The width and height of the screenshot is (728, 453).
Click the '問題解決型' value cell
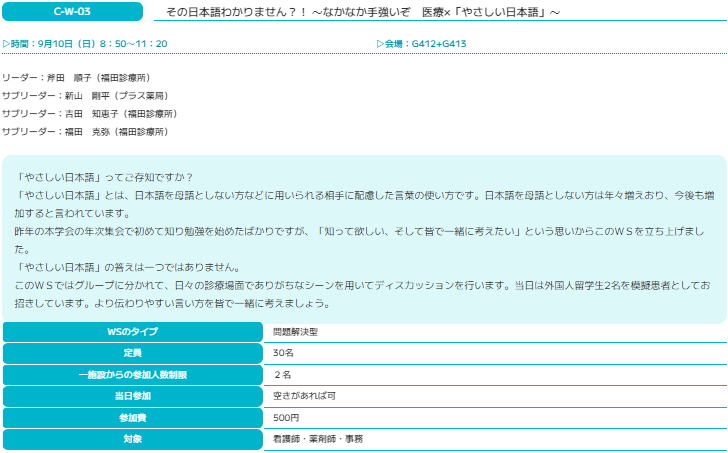pos(295,332)
